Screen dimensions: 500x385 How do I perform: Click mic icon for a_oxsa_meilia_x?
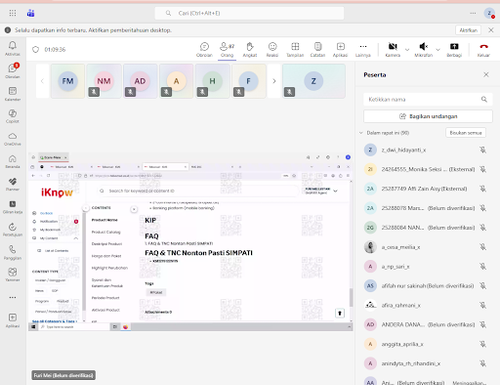[483, 247]
